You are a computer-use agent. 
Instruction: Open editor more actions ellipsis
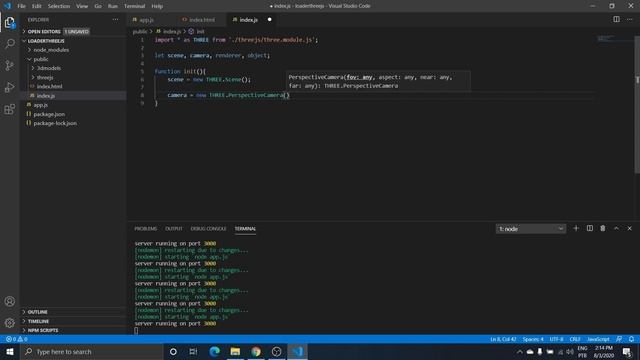pyautogui.click(x=630, y=19)
